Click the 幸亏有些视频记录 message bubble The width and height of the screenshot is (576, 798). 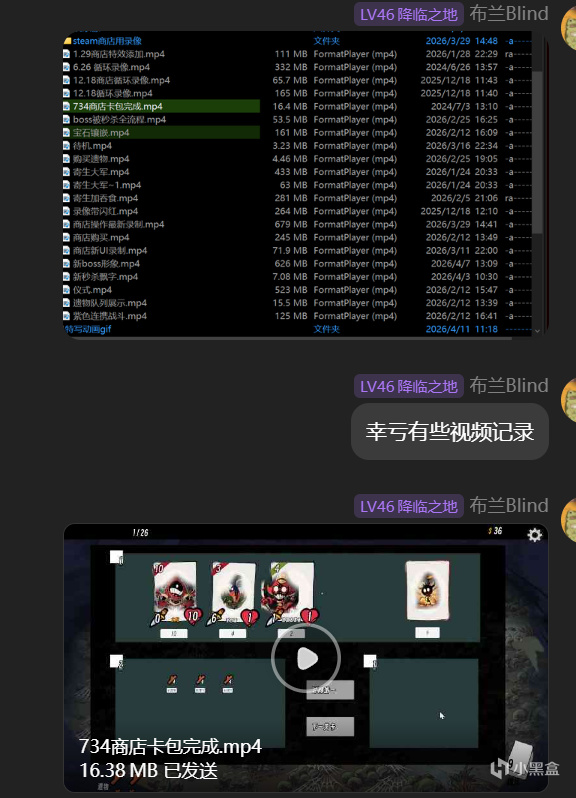pyautogui.click(x=450, y=432)
